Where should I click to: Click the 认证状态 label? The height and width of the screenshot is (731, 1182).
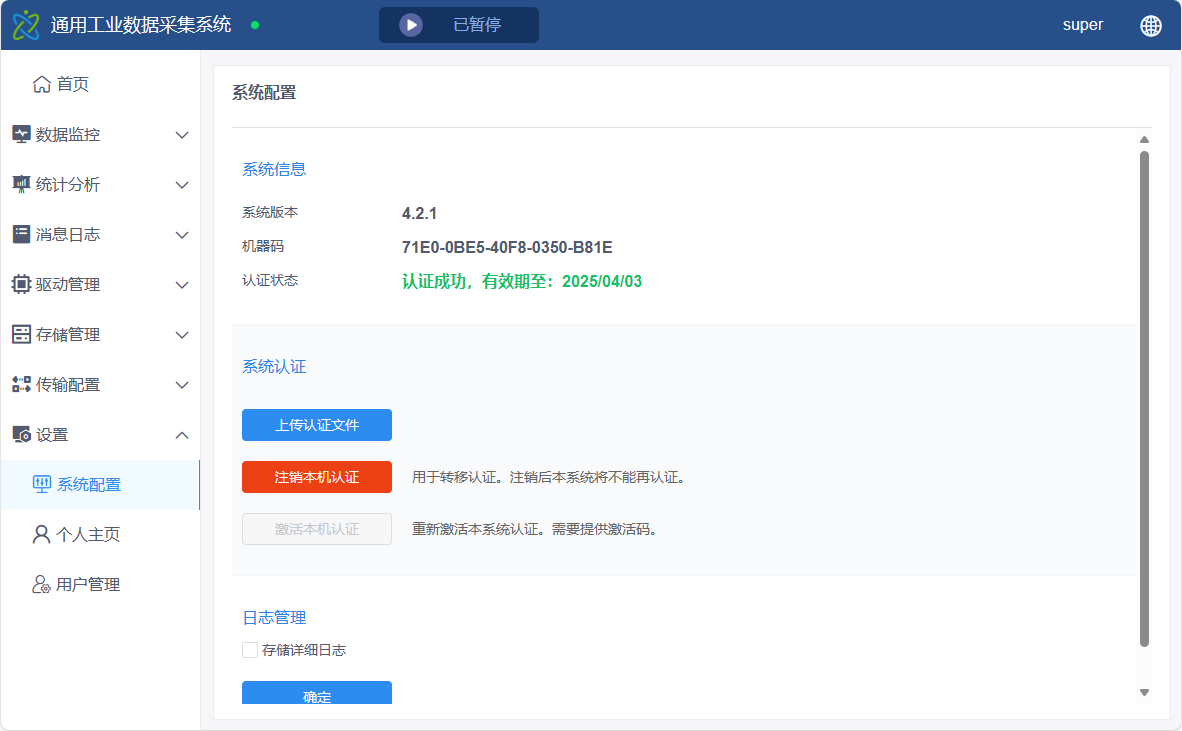[270, 280]
